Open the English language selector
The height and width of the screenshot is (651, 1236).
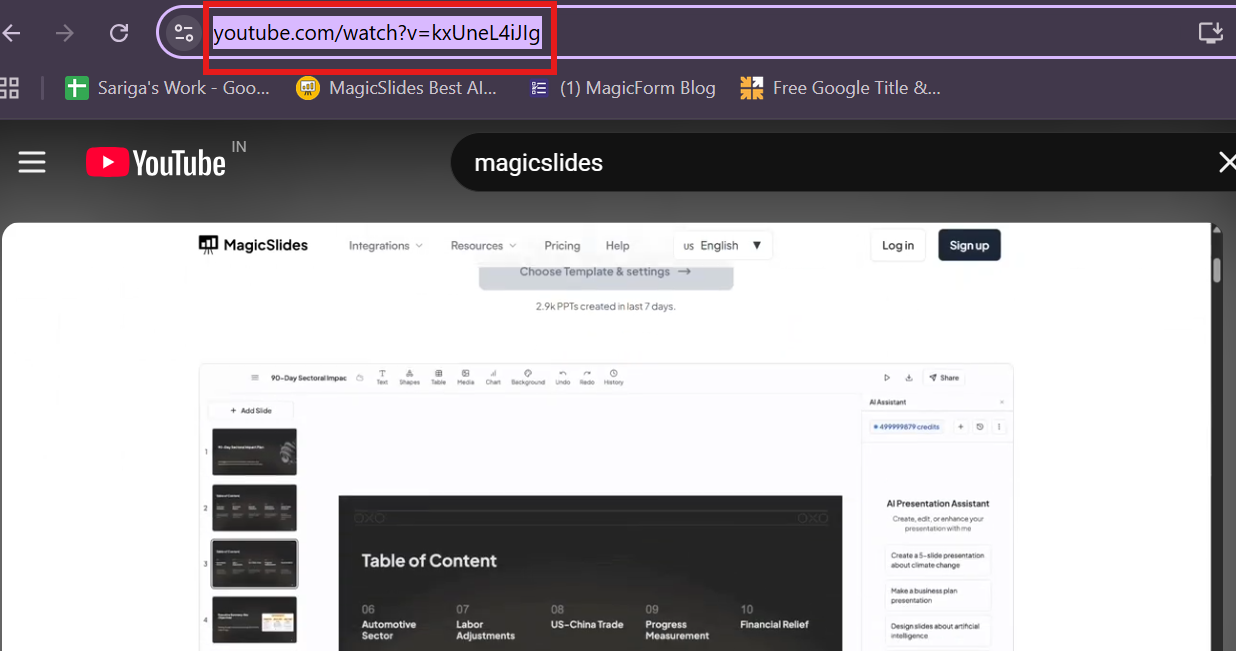tap(723, 245)
